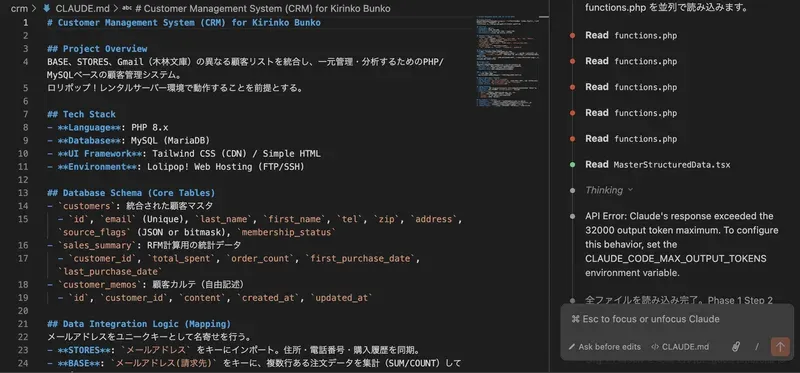Toggle the CLAUDE.md context file chip
This screenshot has width=800, height=373.
point(680,347)
